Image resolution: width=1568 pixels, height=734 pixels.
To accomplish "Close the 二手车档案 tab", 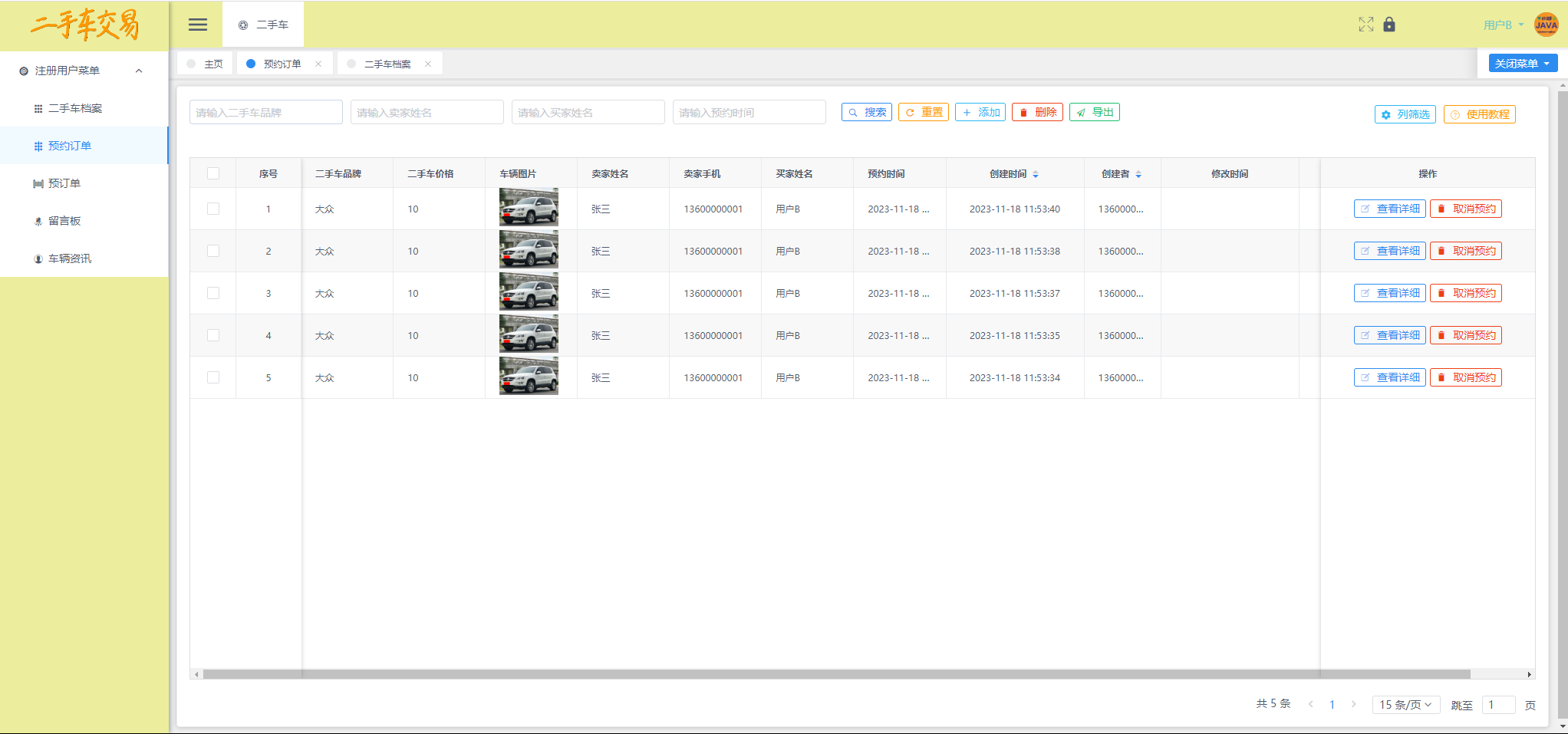I will coord(428,64).
